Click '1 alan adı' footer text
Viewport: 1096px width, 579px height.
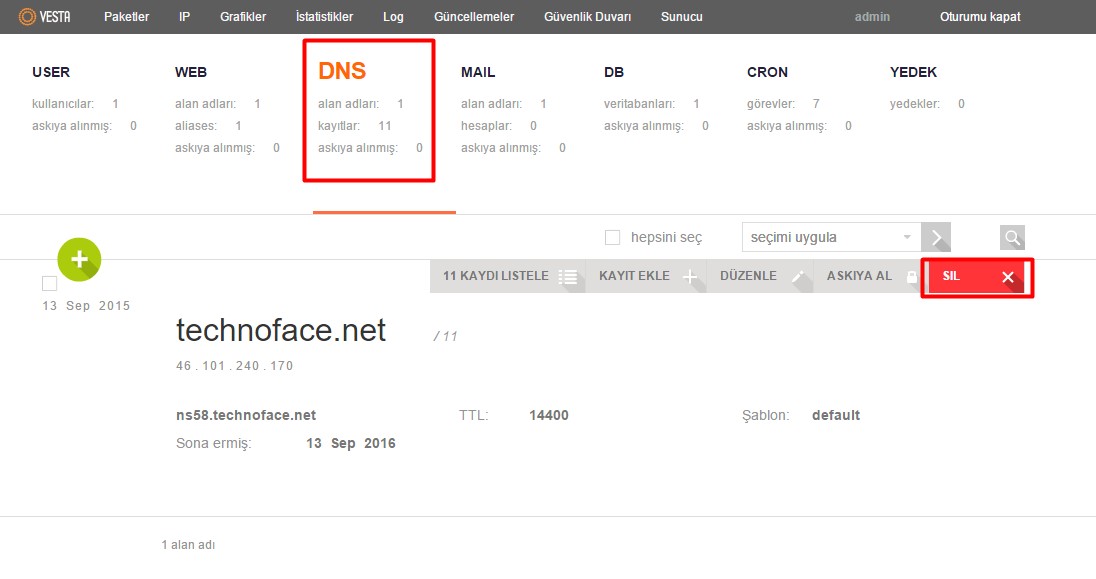point(188,545)
